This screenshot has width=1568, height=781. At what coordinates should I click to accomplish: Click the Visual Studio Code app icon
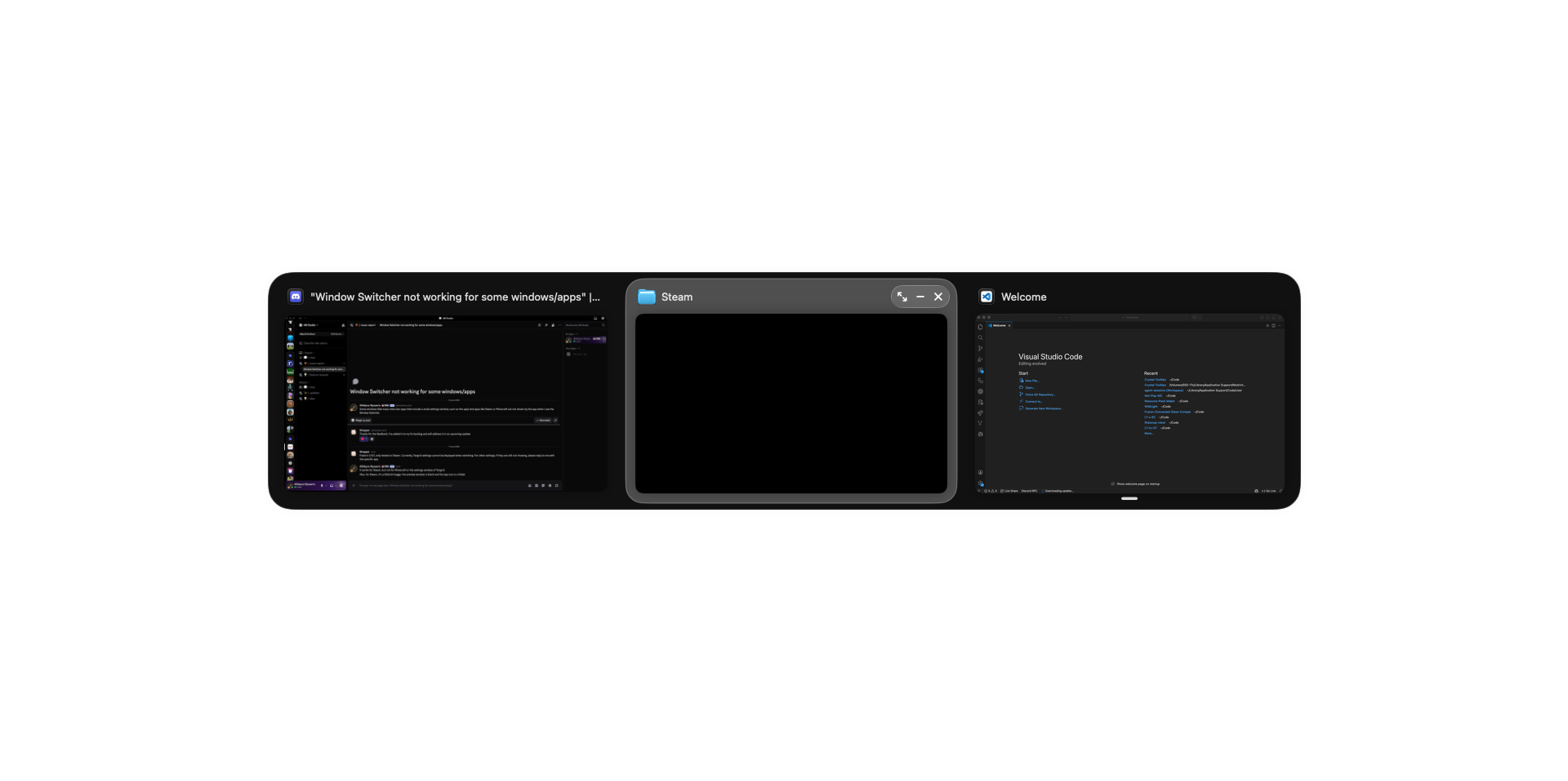(x=987, y=297)
